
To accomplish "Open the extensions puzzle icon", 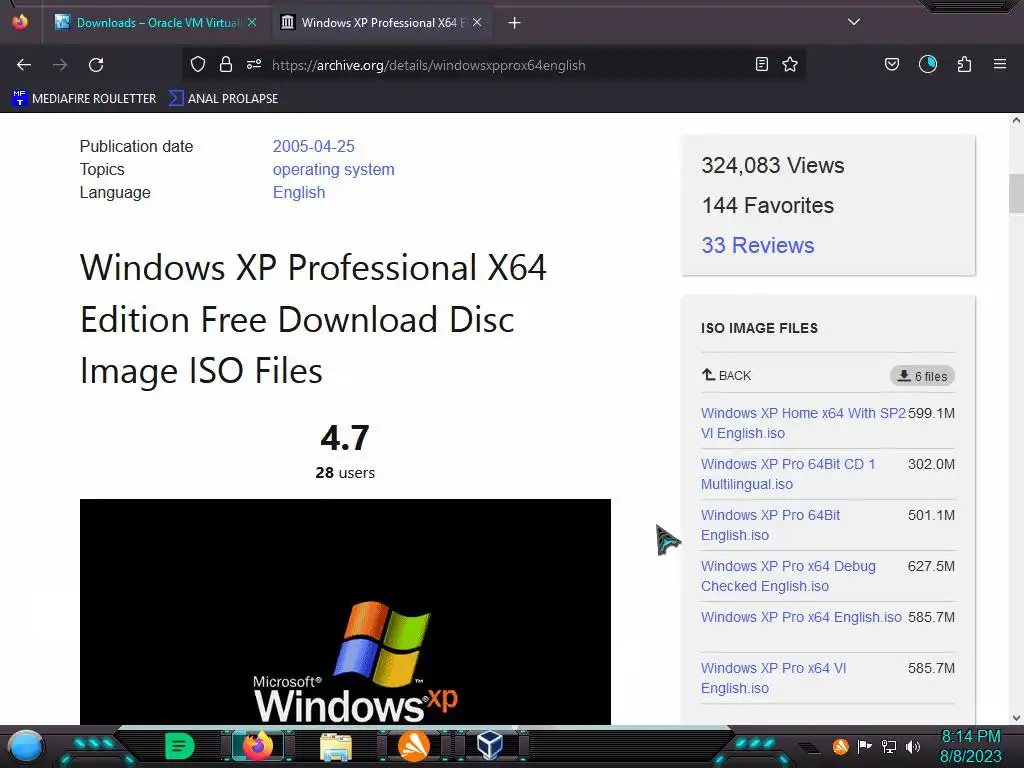I will pyautogui.click(x=965, y=64).
